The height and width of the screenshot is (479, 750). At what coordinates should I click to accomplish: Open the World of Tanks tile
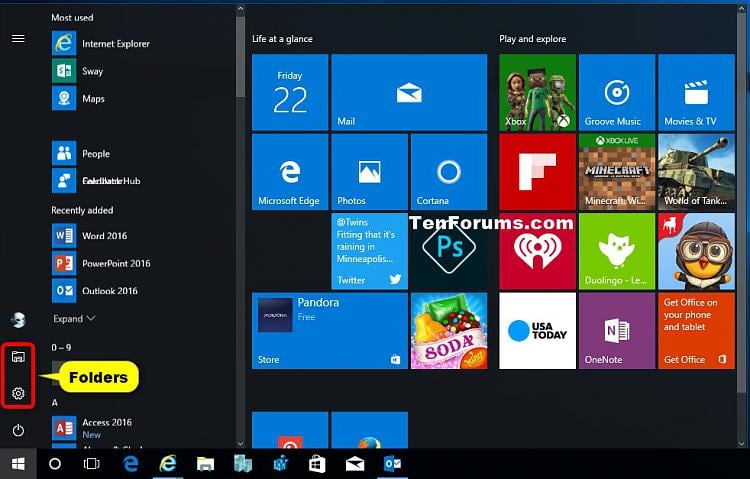pyautogui.click(x=696, y=172)
